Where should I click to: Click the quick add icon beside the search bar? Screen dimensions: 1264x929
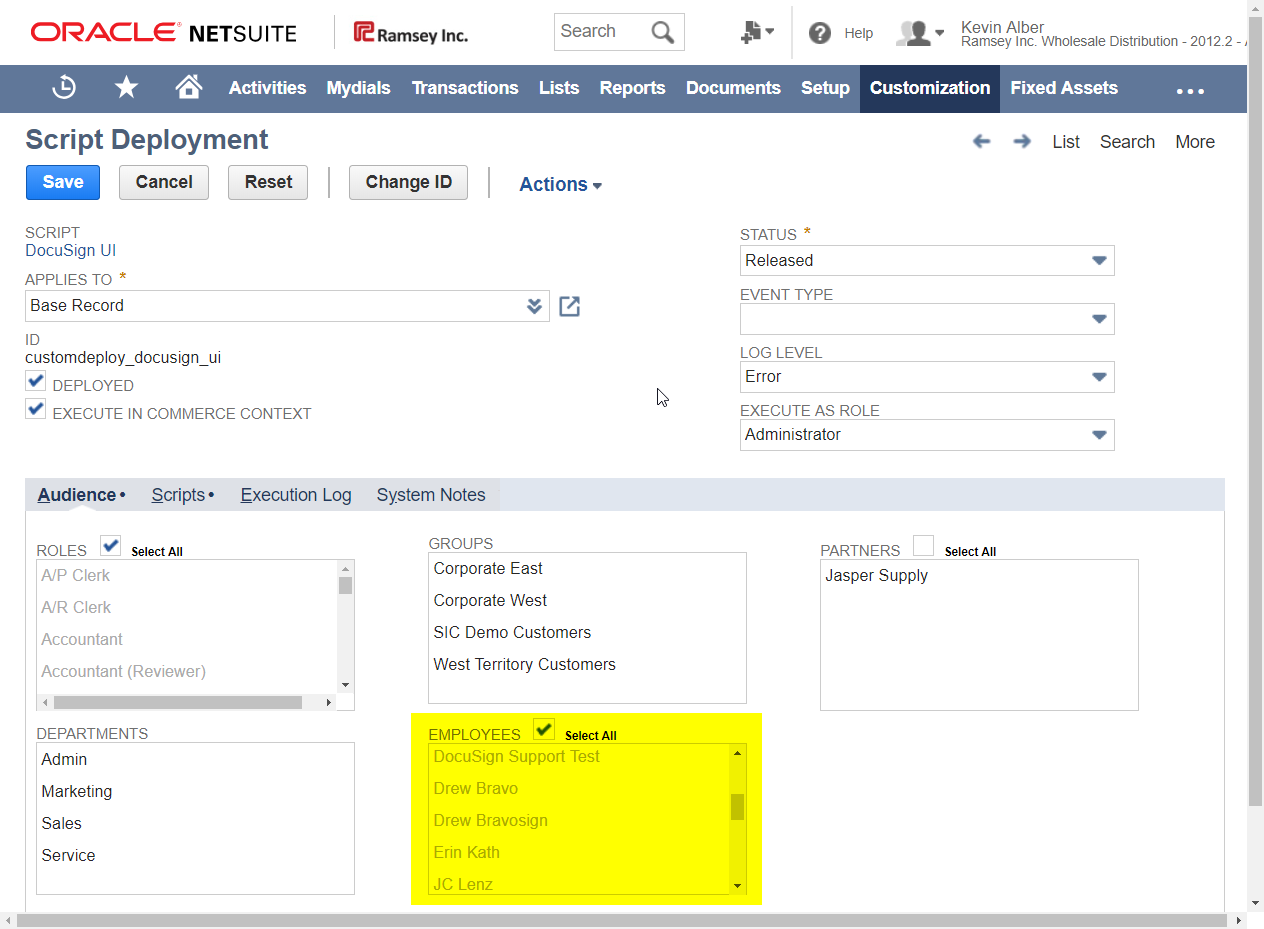752,31
